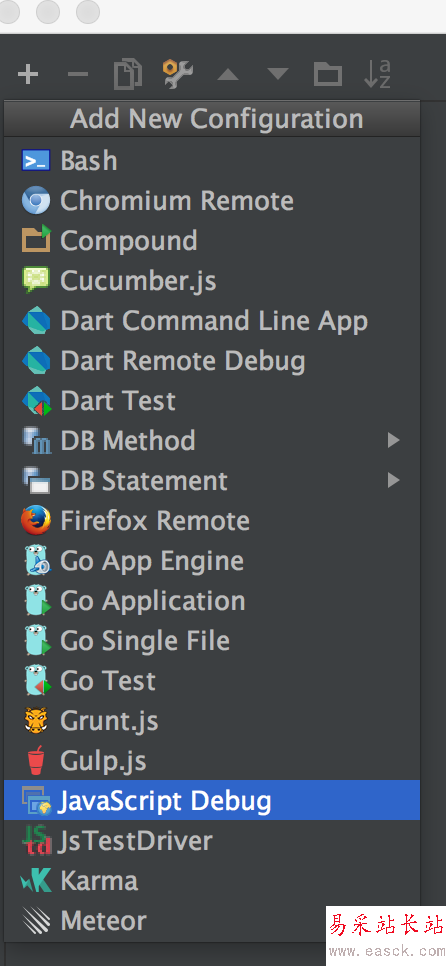Click the Meteor icon
This screenshot has height=966, width=446.
coord(36,920)
